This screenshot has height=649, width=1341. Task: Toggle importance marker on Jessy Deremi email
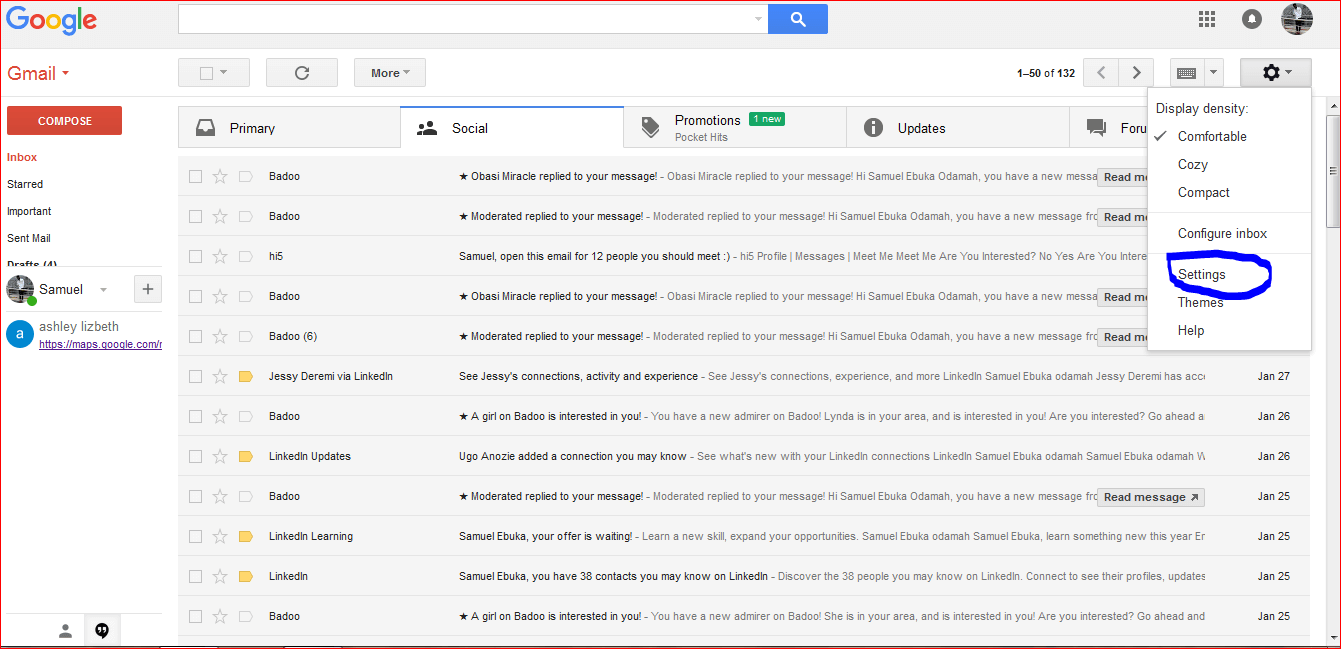click(246, 376)
